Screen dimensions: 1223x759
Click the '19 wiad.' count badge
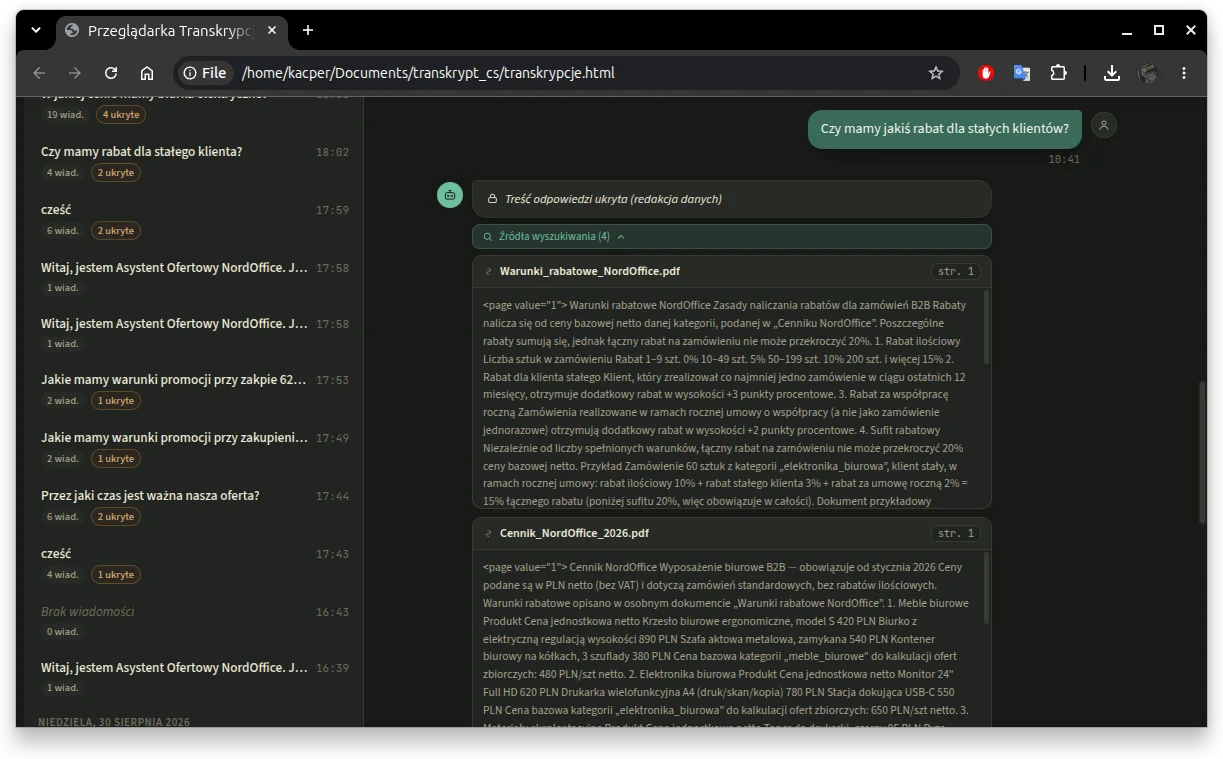point(66,115)
